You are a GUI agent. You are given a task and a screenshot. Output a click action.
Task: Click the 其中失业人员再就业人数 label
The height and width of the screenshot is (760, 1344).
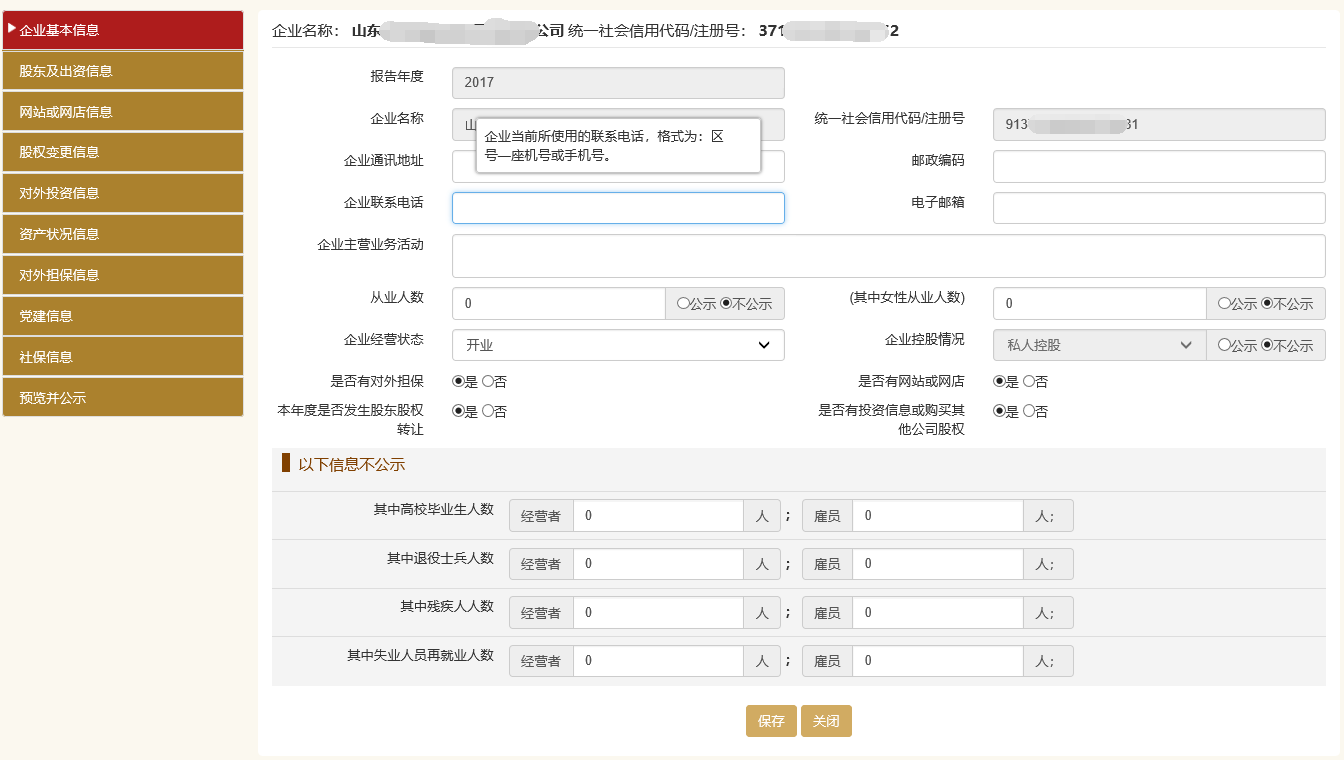point(421,655)
